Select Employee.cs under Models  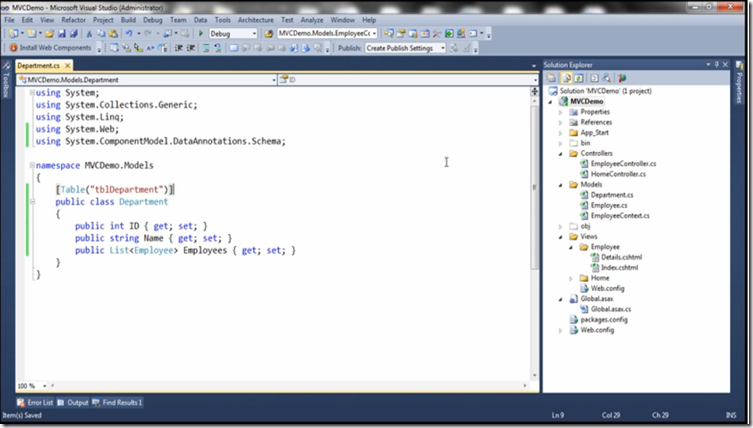pyautogui.click(x=609, y=205)
